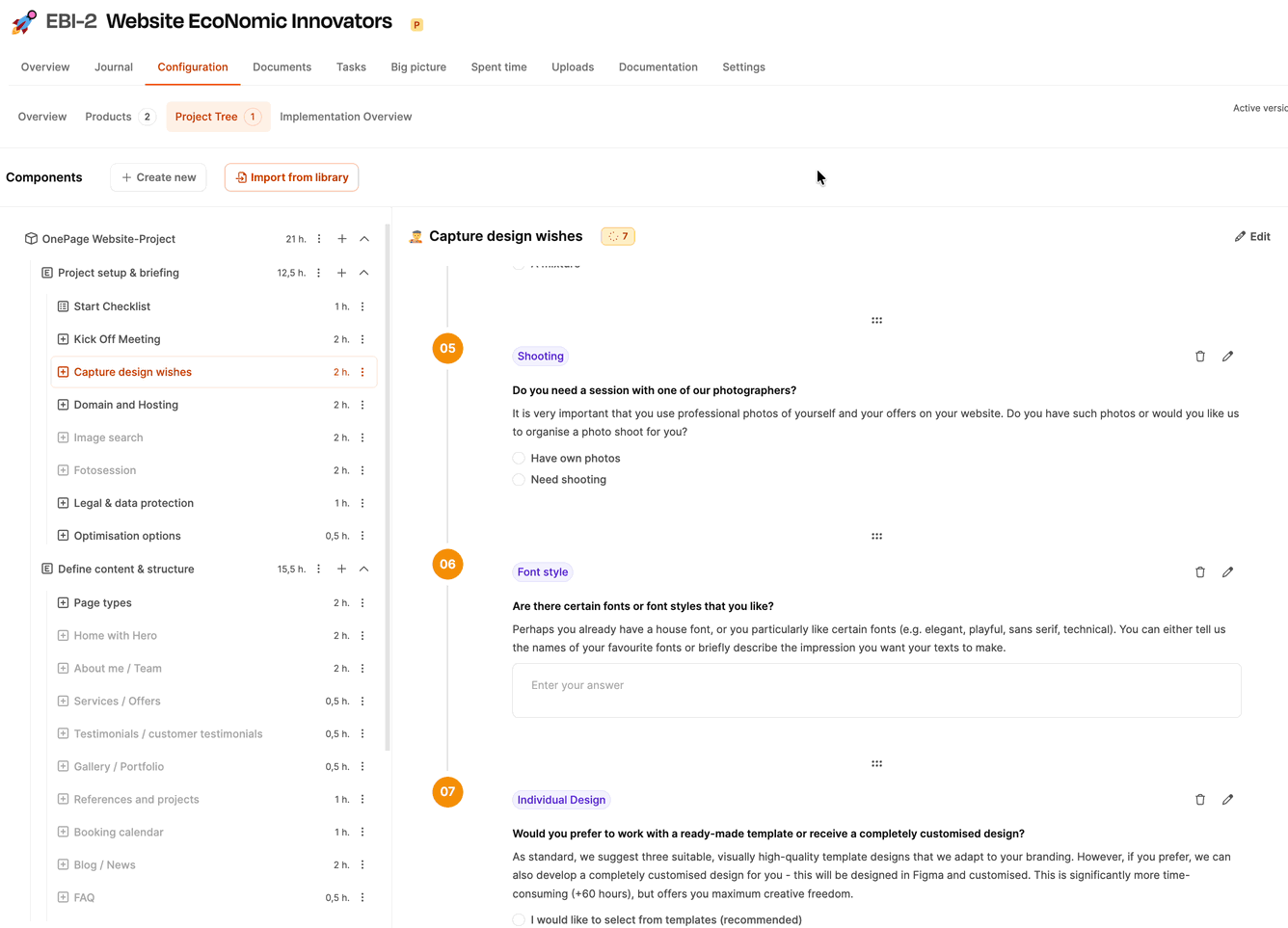Select the Need shooting option
The height and width of the screenshot is (928, 1288).
click(x=519, y=480)
